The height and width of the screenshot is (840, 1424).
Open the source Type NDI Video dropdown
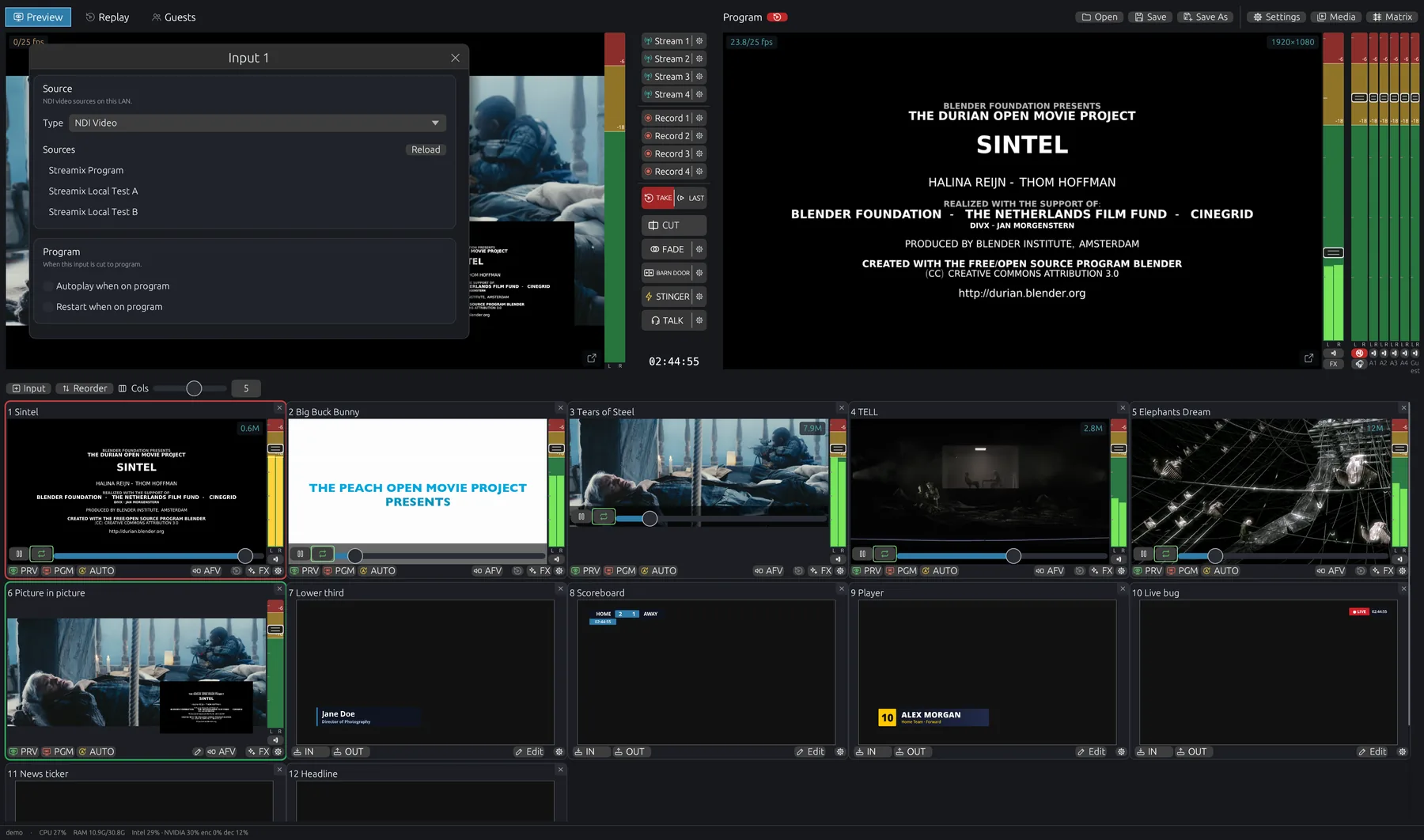pyautogui.click(x=257, y=123)
